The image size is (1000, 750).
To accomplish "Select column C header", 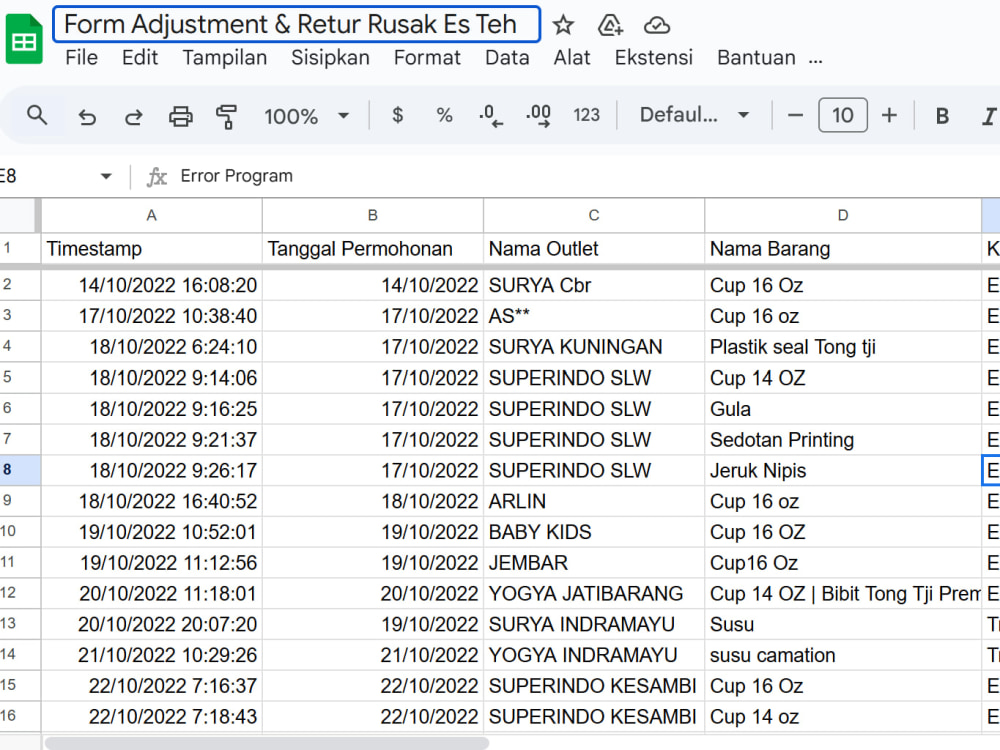I will coord(594,216).
